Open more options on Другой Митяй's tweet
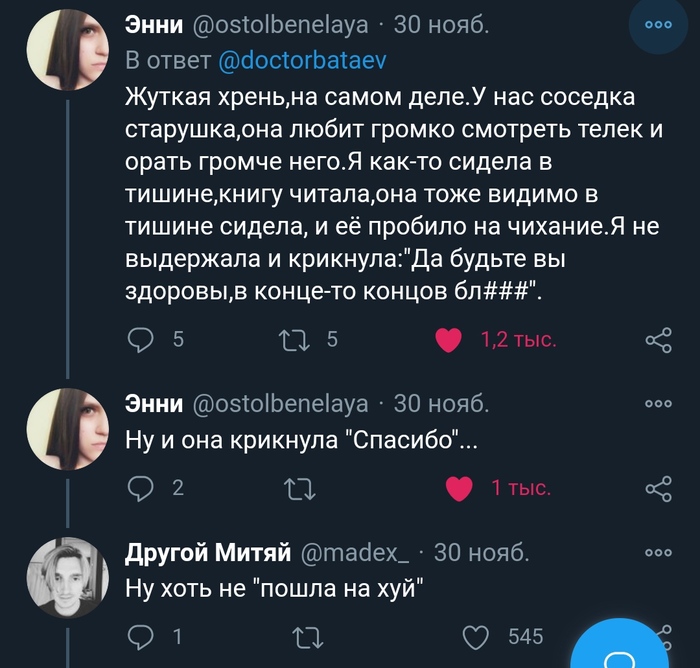700x668 pixels. (657, 552)
